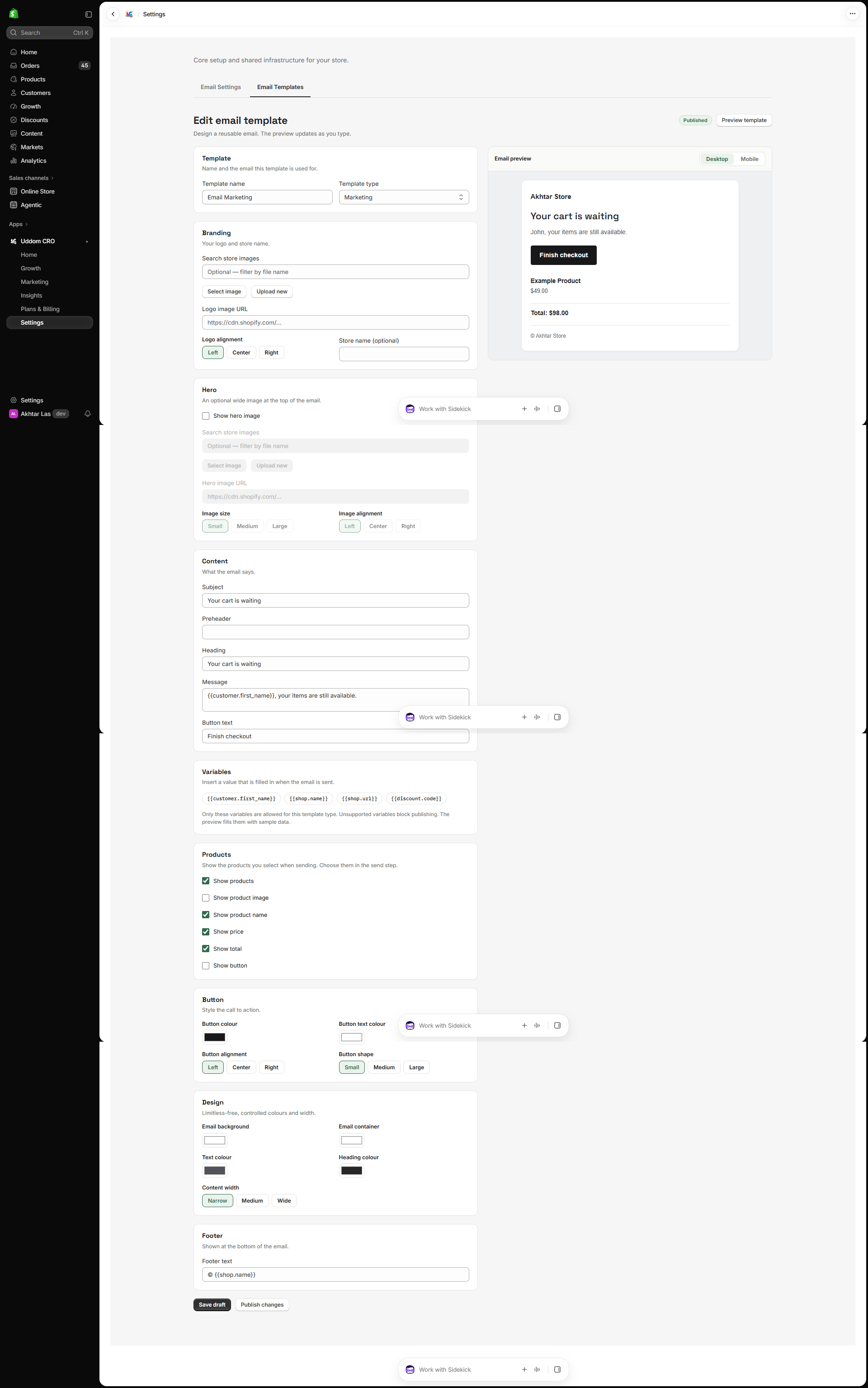This screenshot has height=1388, width=868.
Task: Select the Email Templates tab
Action: [x=280, y=87]
